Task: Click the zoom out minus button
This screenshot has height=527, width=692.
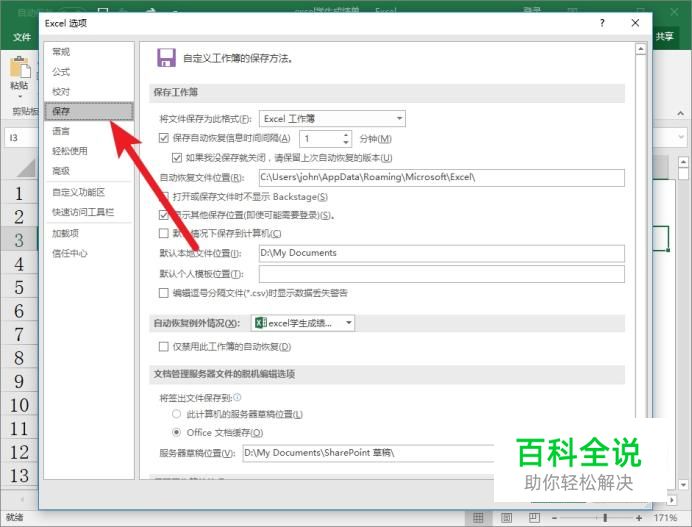Action: 554,517
